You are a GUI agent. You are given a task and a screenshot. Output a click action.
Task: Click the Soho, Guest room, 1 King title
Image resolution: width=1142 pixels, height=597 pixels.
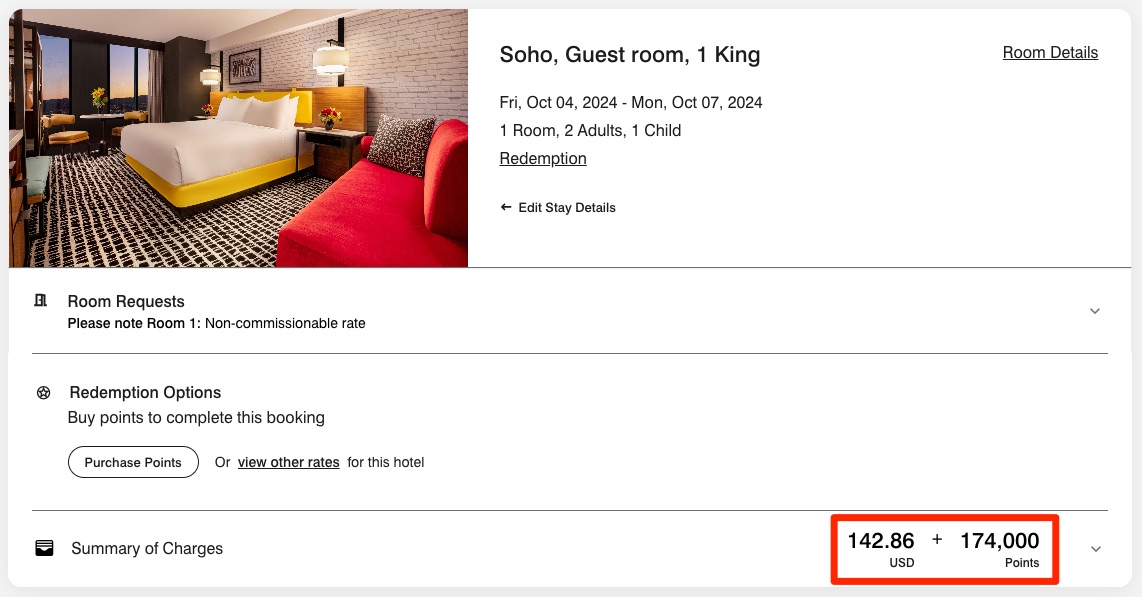coord(630,55)
